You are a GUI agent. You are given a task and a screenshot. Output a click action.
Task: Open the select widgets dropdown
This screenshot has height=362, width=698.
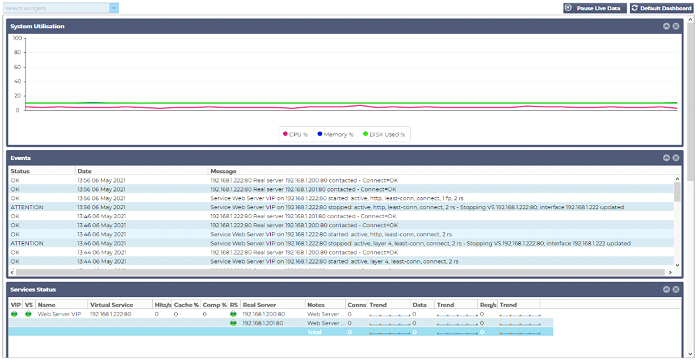(114, 8)
